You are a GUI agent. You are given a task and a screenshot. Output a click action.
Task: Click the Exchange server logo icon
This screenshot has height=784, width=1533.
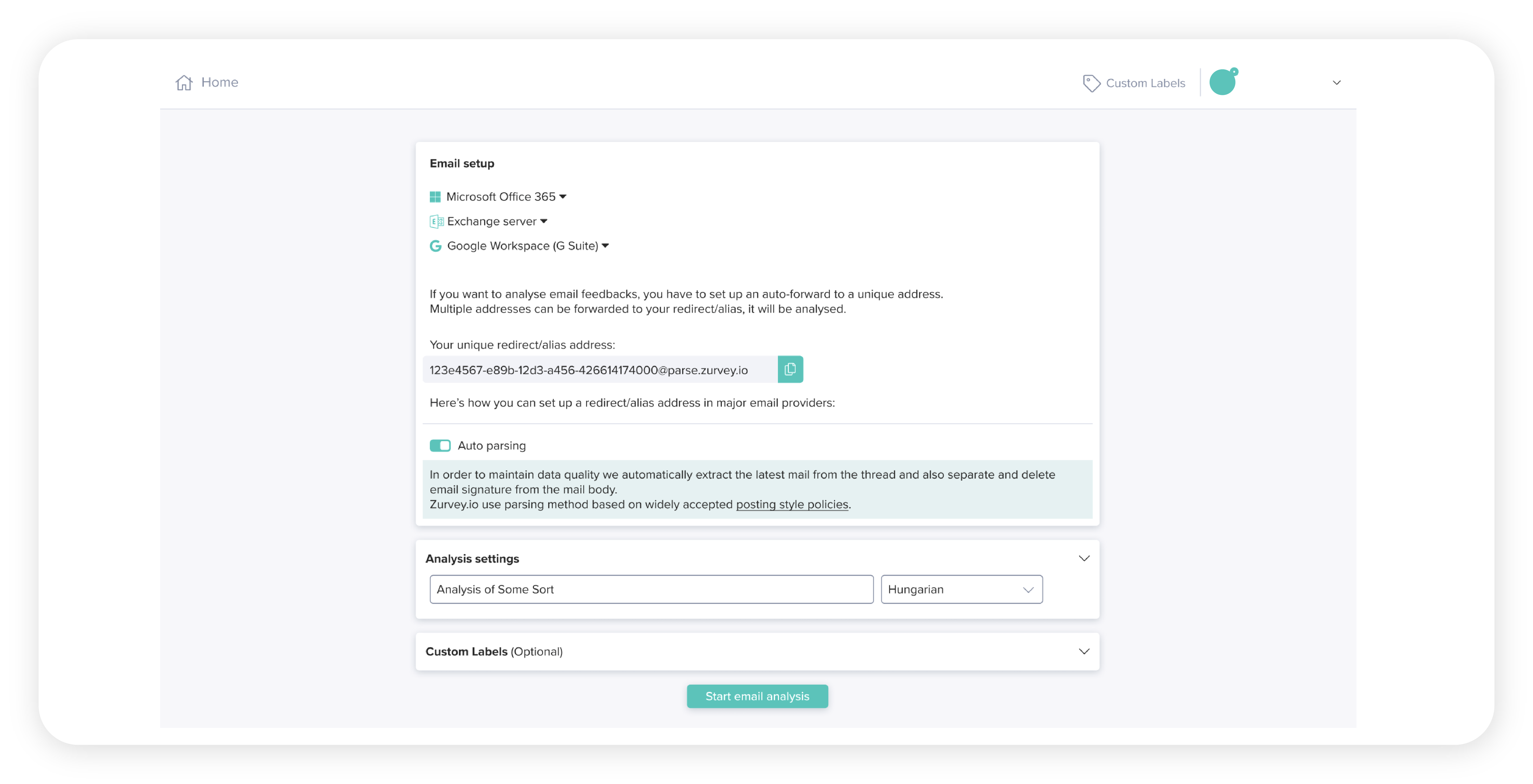436,222
